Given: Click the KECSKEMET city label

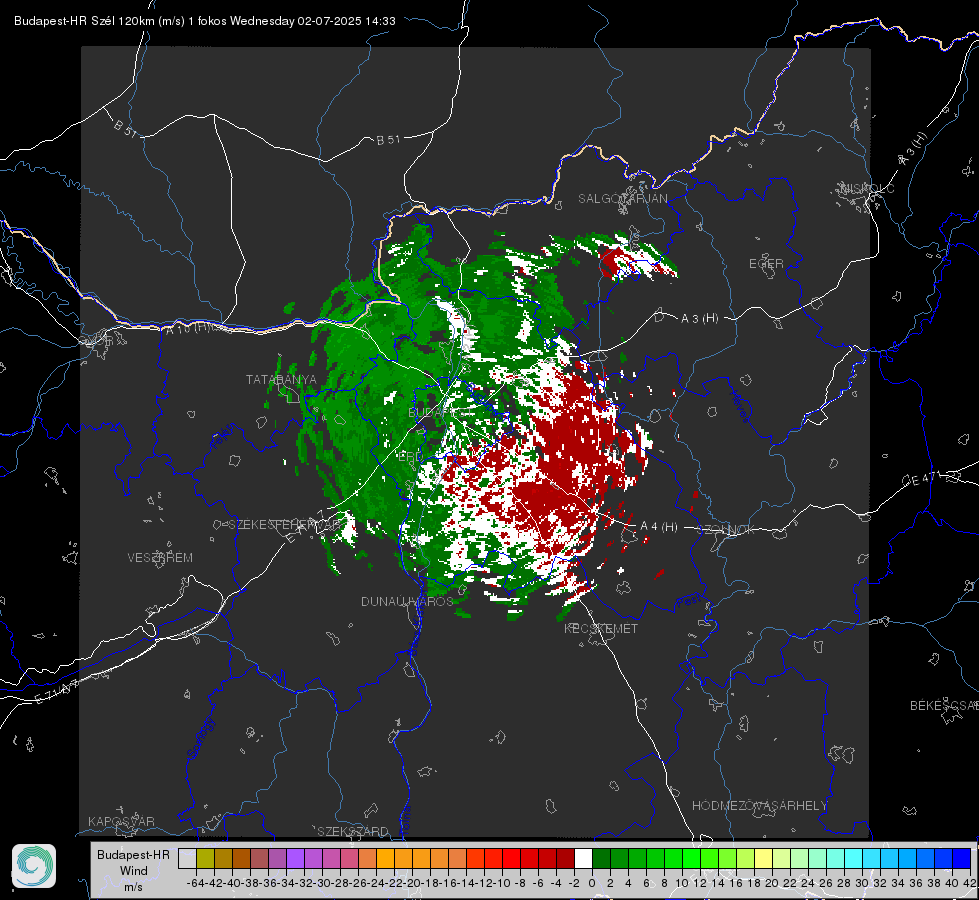Looking at the screenshot, I should point(601,628).
